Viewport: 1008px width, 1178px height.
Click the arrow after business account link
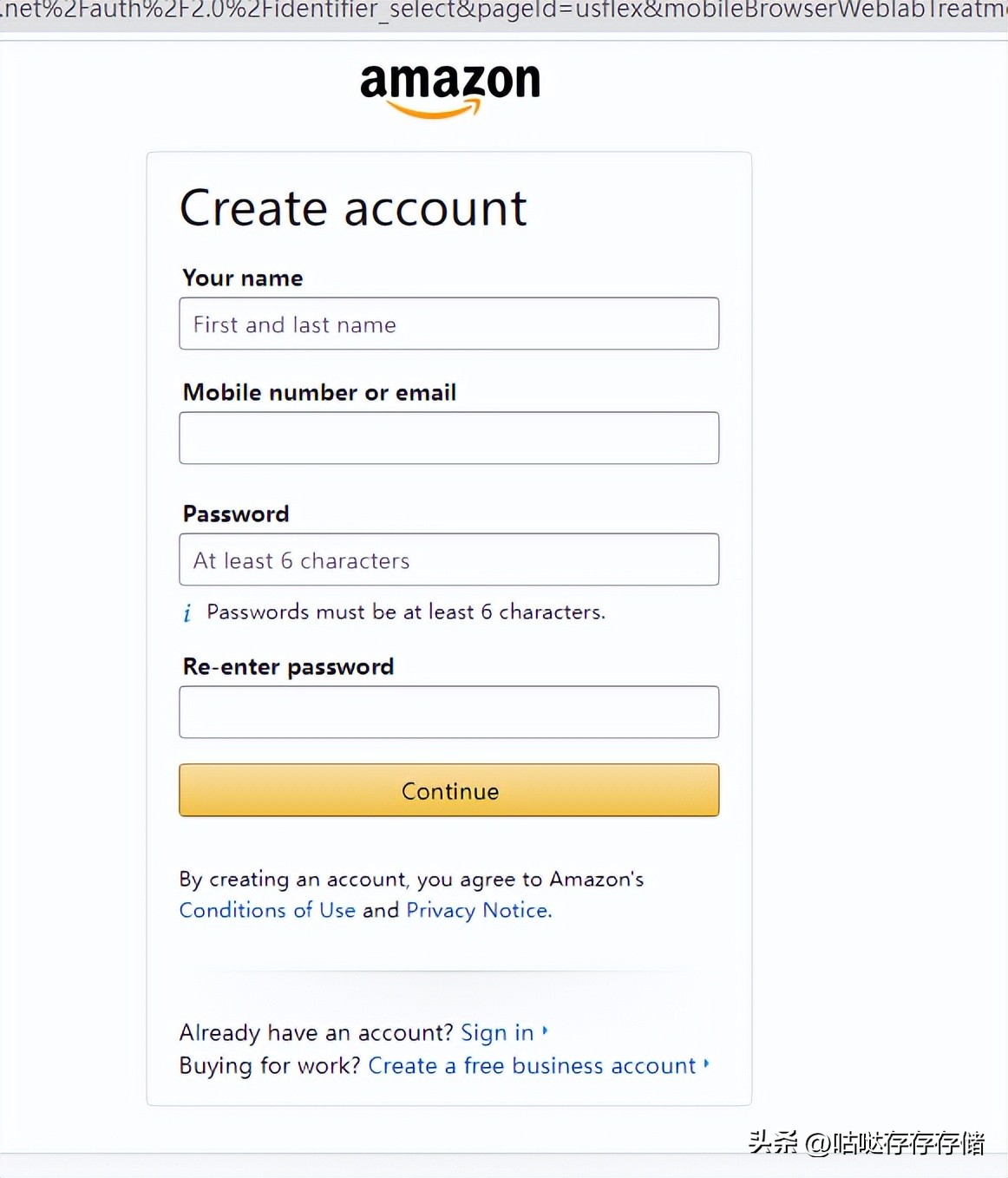(x=707, y=1063)
